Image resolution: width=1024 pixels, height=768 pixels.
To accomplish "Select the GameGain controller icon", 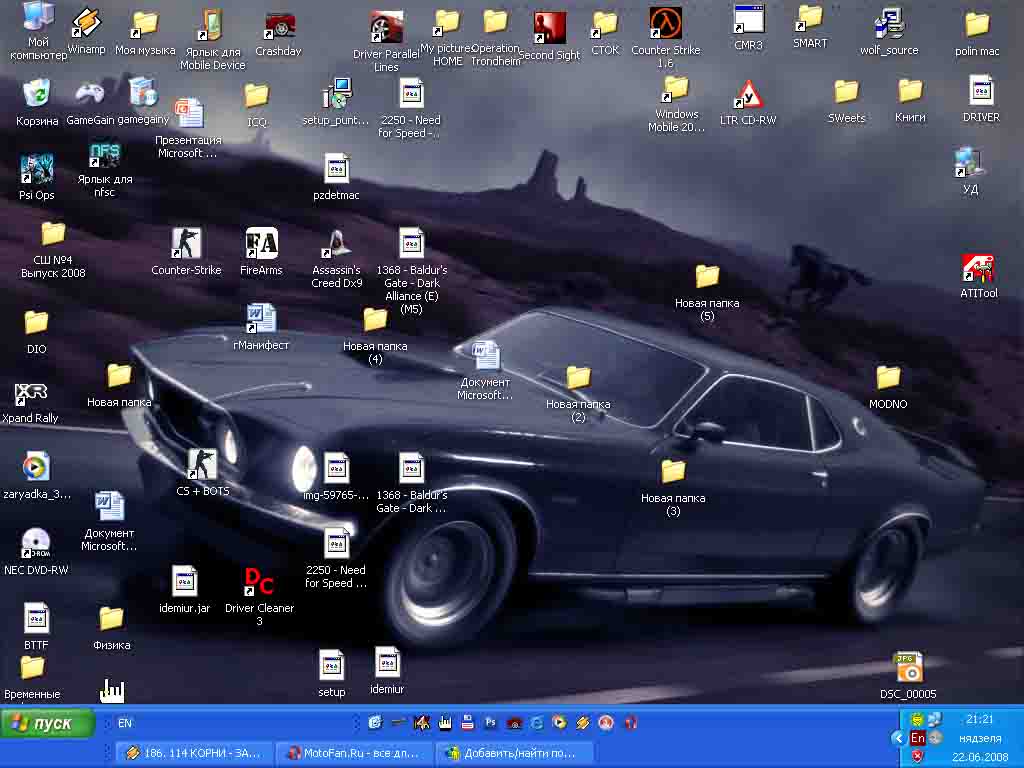I will [89, 94].
